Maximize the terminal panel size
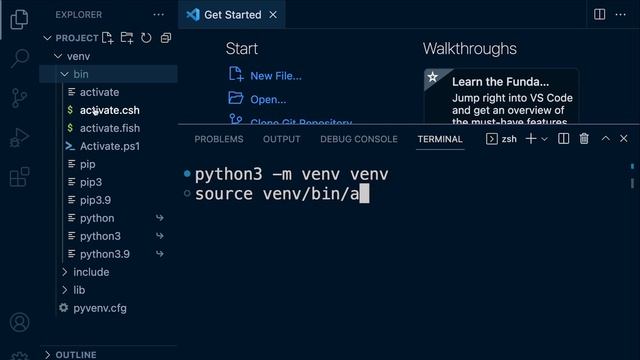The width and height of the screenshot is (640, 360). point(606,139)
